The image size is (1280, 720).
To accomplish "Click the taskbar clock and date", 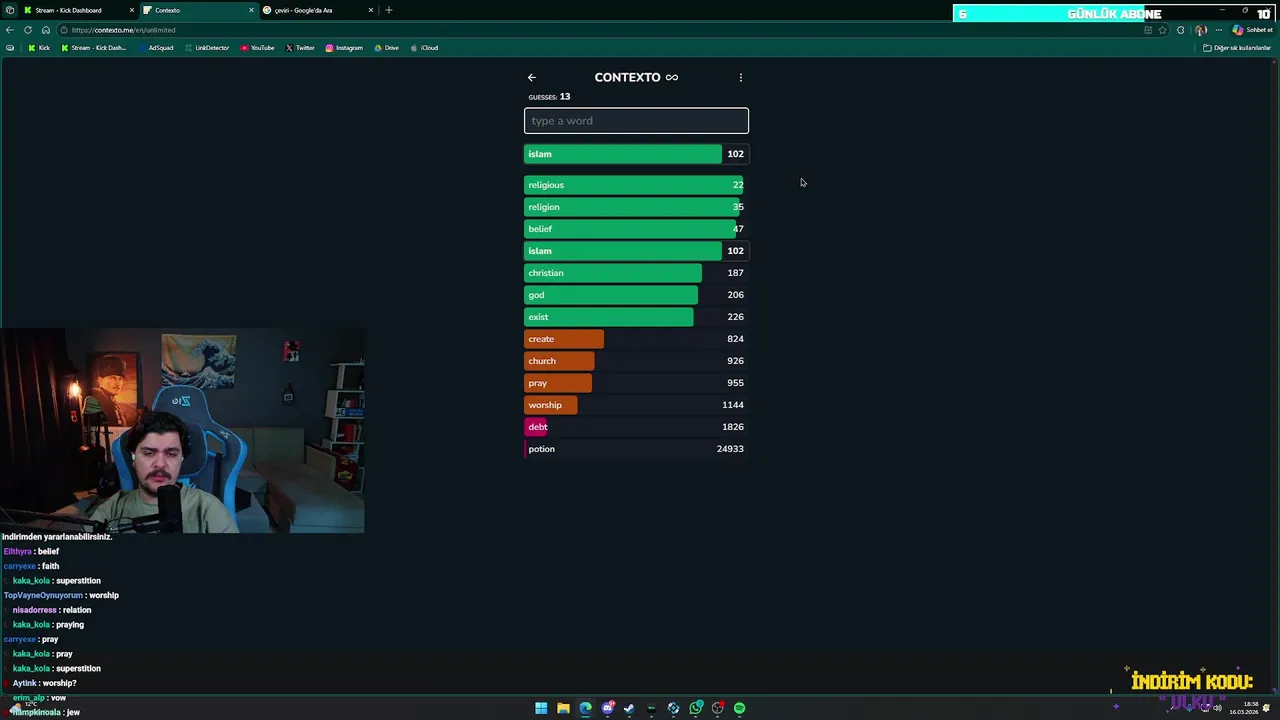I will (1244, 708).
